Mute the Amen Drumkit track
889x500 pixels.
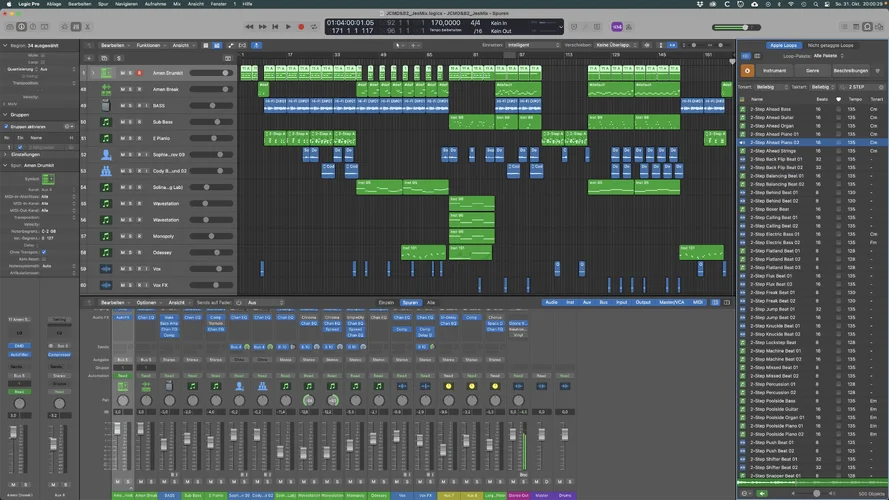(123, 73)
